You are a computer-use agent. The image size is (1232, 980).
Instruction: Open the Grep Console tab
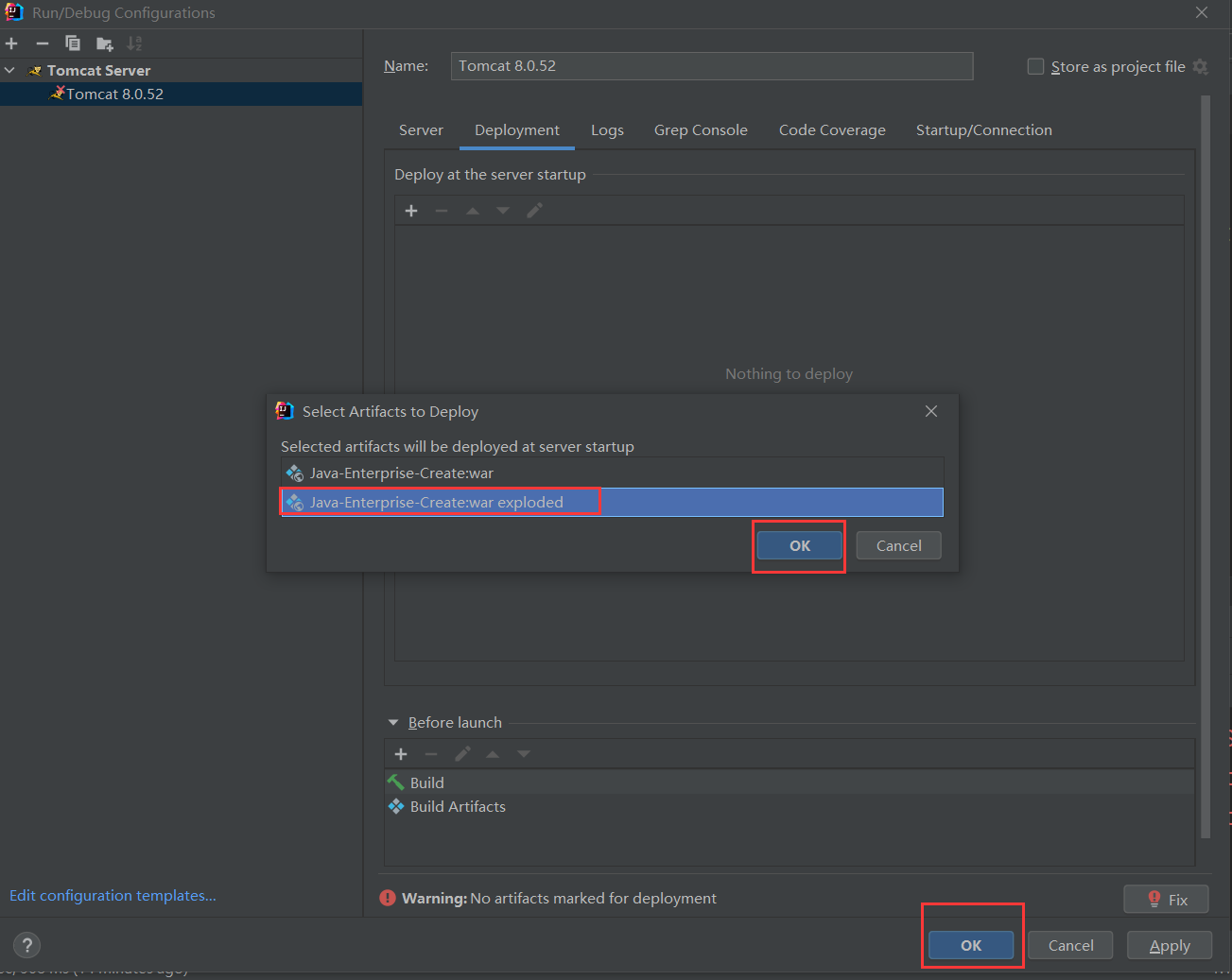click(x=701, y=130)
